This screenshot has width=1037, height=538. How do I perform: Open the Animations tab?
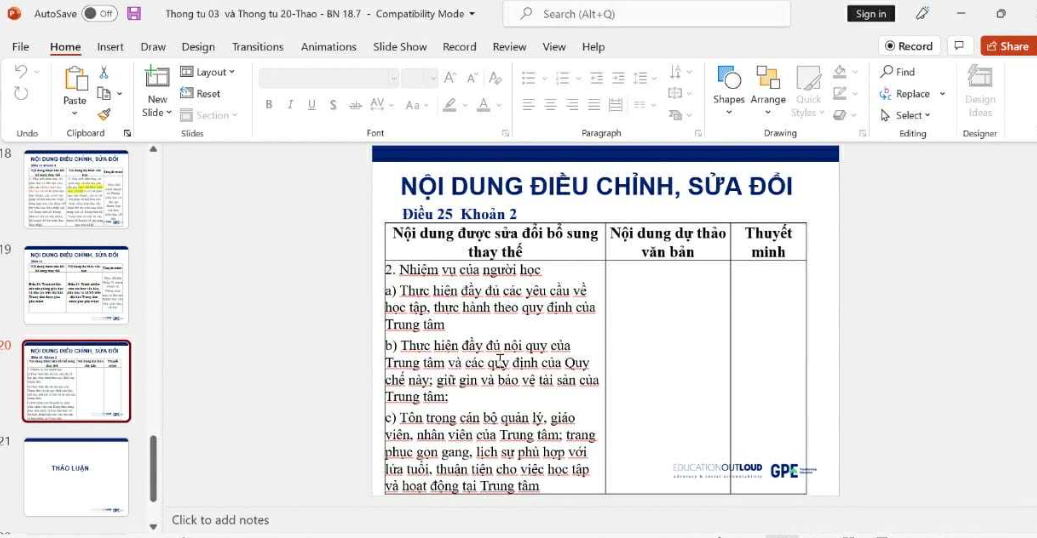click(x=328, y=46)
